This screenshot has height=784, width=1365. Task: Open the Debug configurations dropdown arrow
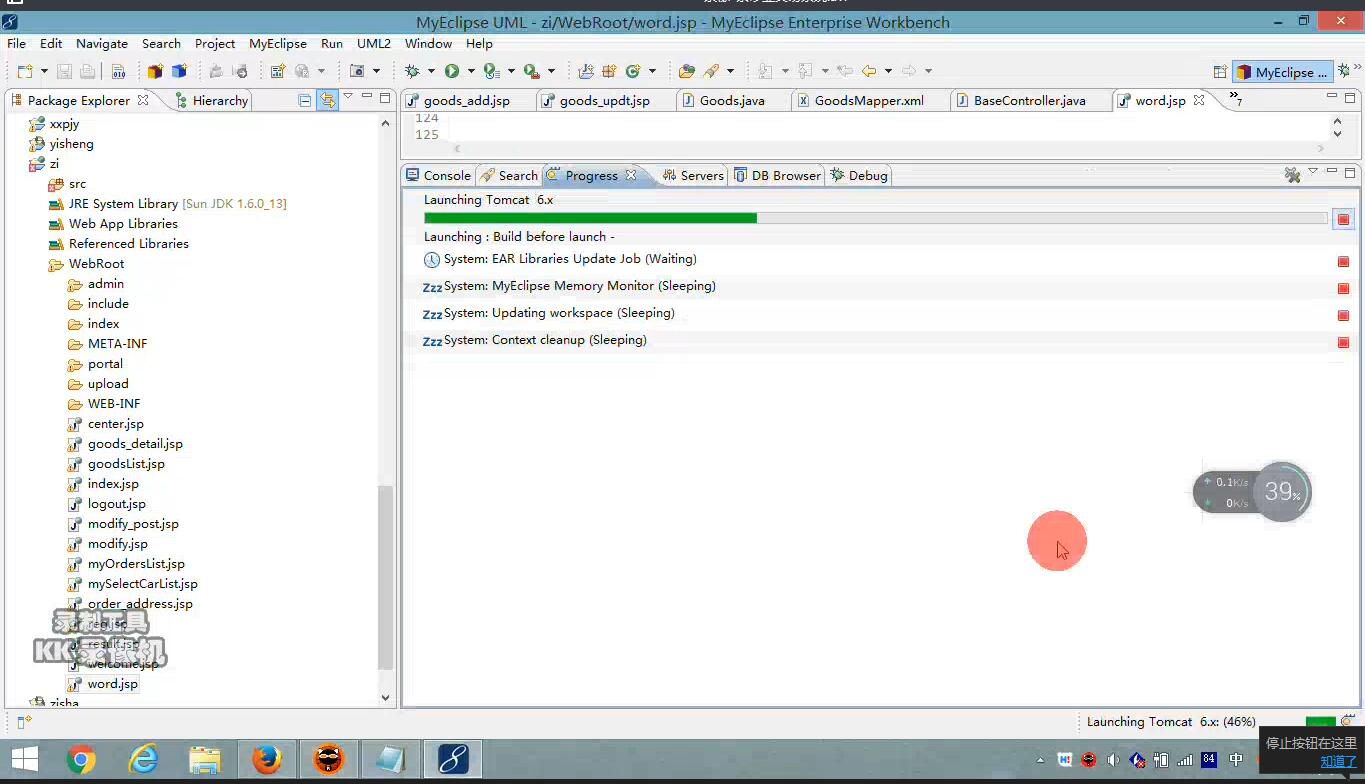click(431, 71)
